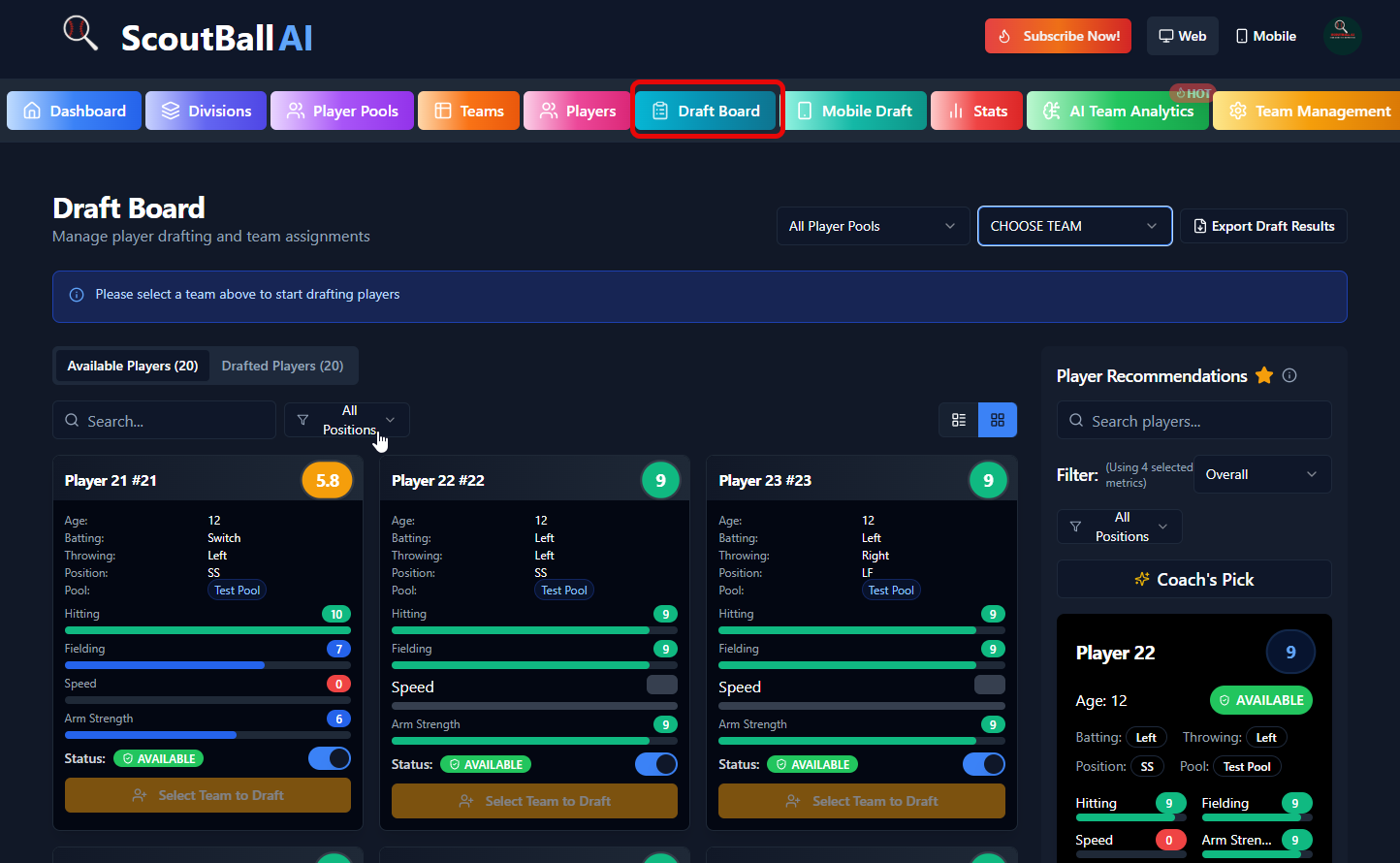The image size is (1400, 863).
Task: Click Player 21's 5.8 overall score badge
Action: click(x=328, y=480)
